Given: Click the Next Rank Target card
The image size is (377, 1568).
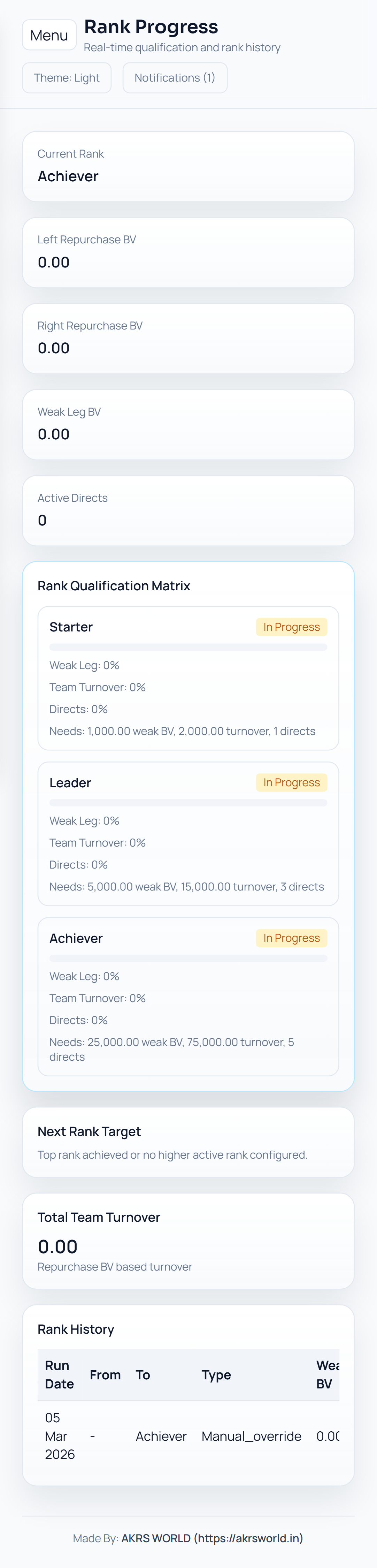Looking at the screenshot, I should [188, 1142].
